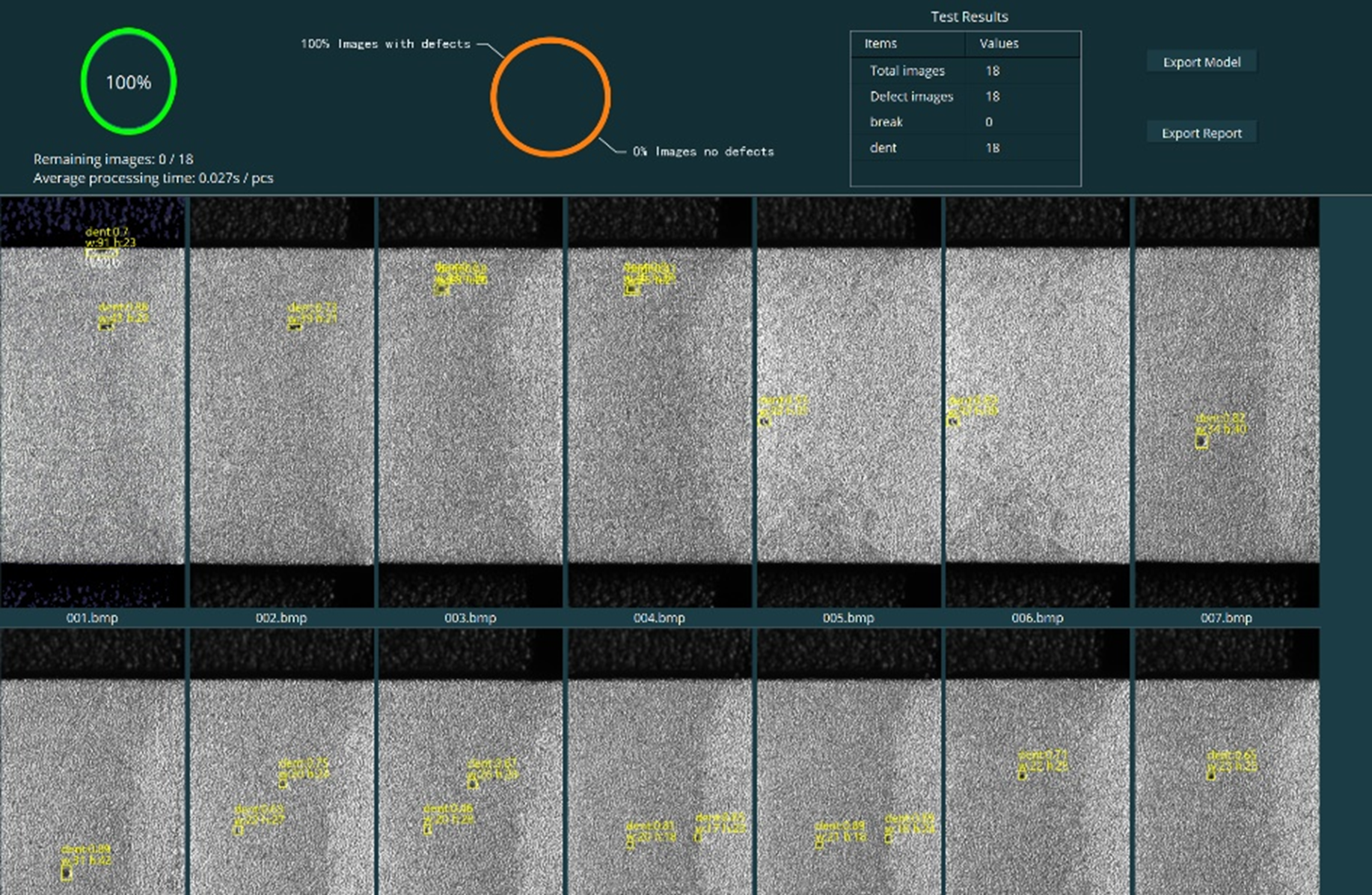Click the Export Model button
Viewport: 1372px width, 895px height.
click(1201, 62)
